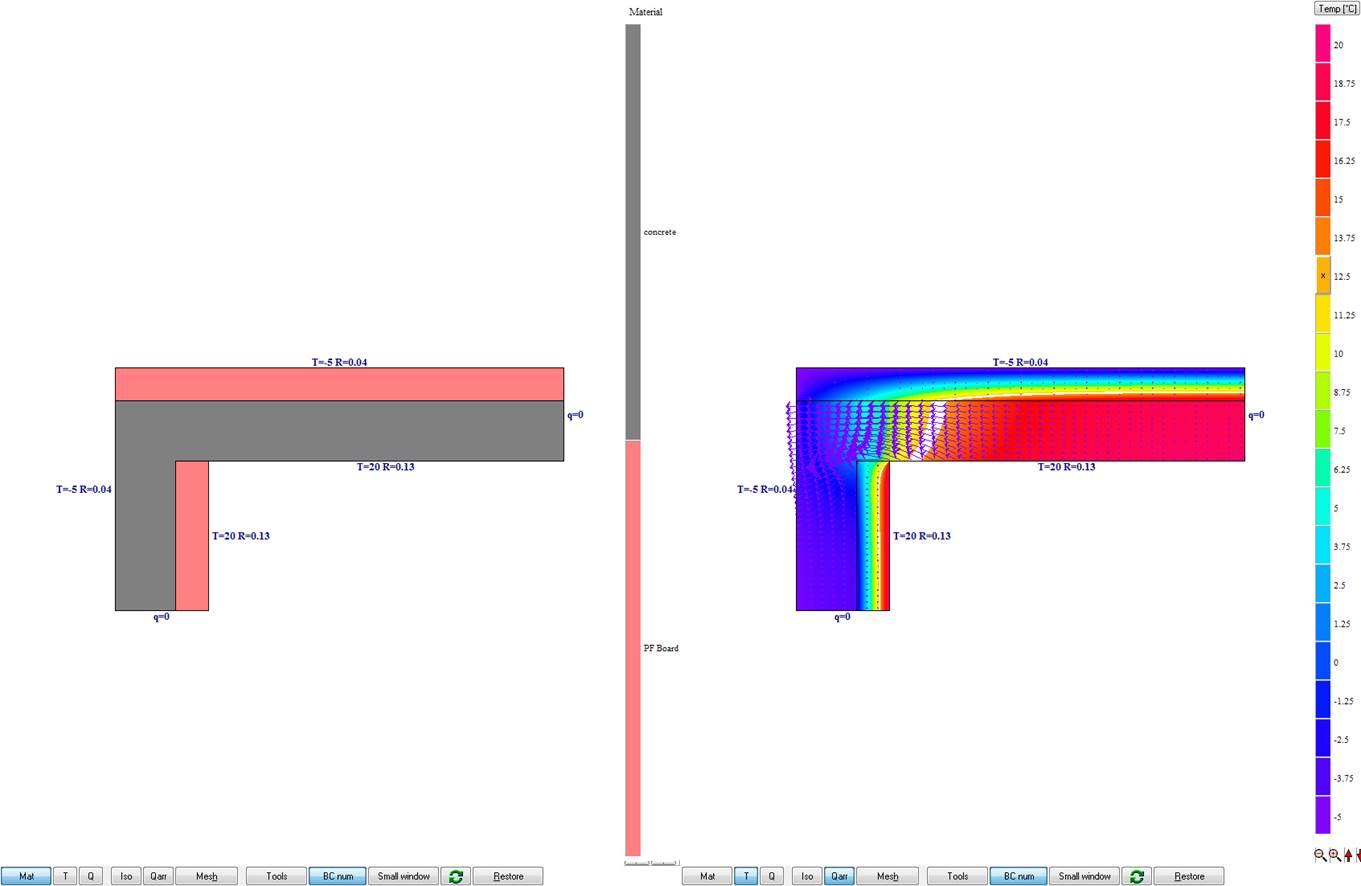Toggle BC num in the left toolbar
This screenshot has height=886, width=1361.
337,876
